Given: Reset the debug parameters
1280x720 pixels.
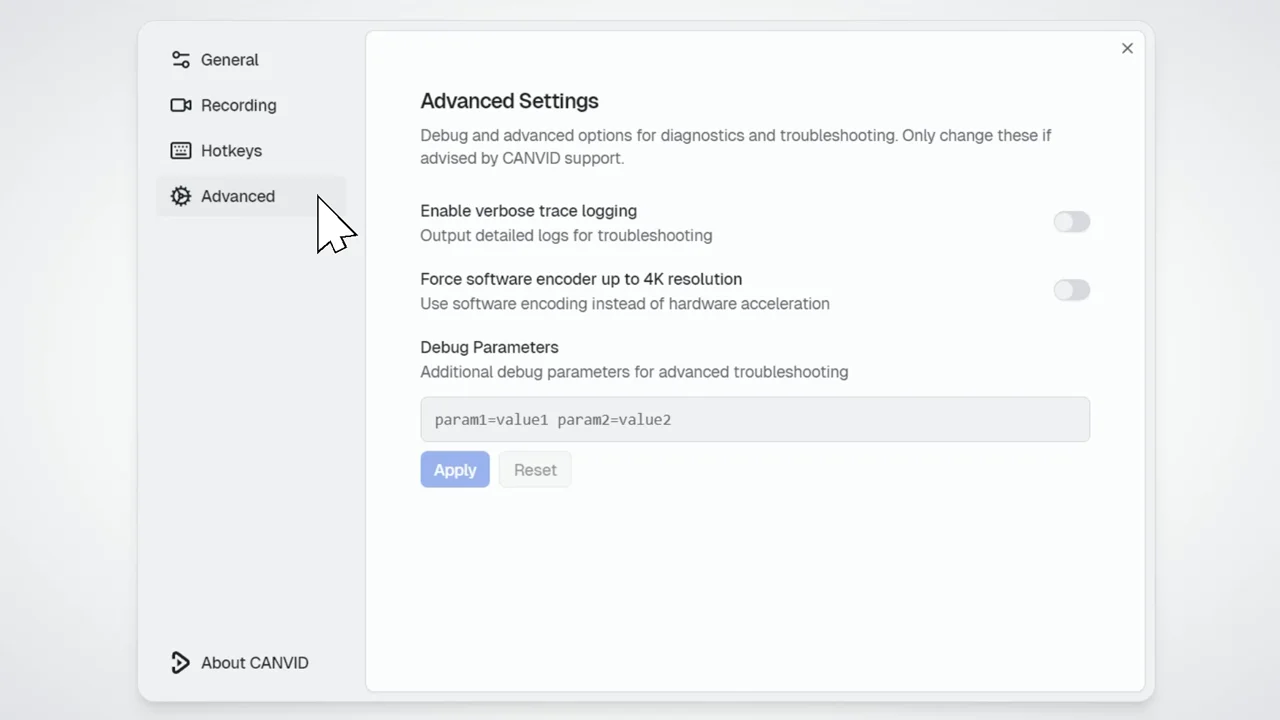Looking at the screenshot, I should click(535, 469).
